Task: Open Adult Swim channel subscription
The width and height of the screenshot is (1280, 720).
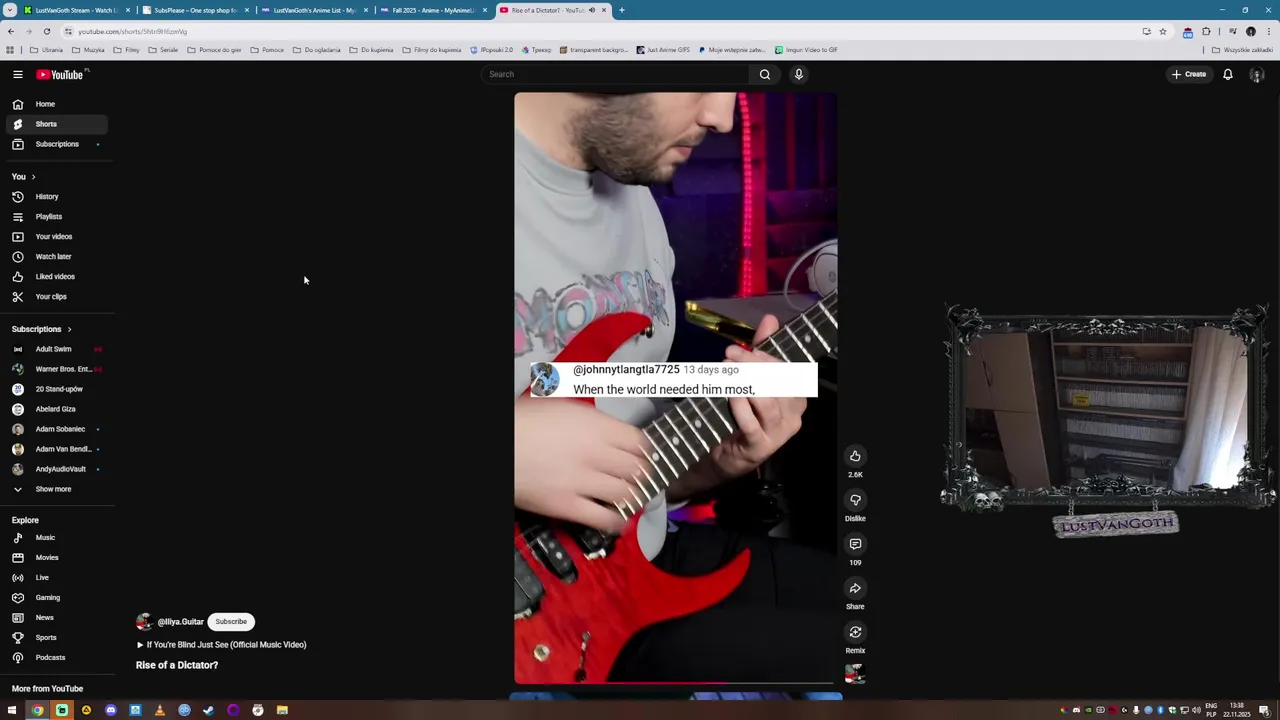Action: coord(56,349)
